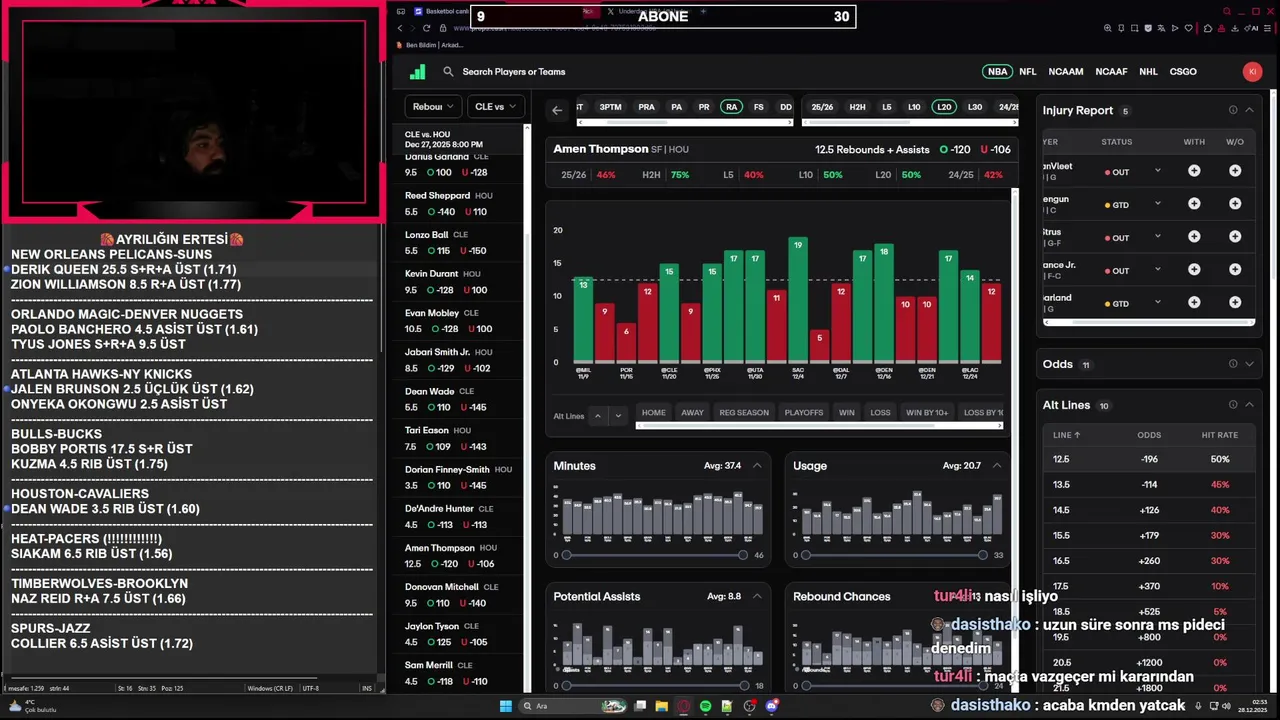Viewport: 1280px width, 720px height.
Task: Click the browser reload button
Action: tap(427, 28)
